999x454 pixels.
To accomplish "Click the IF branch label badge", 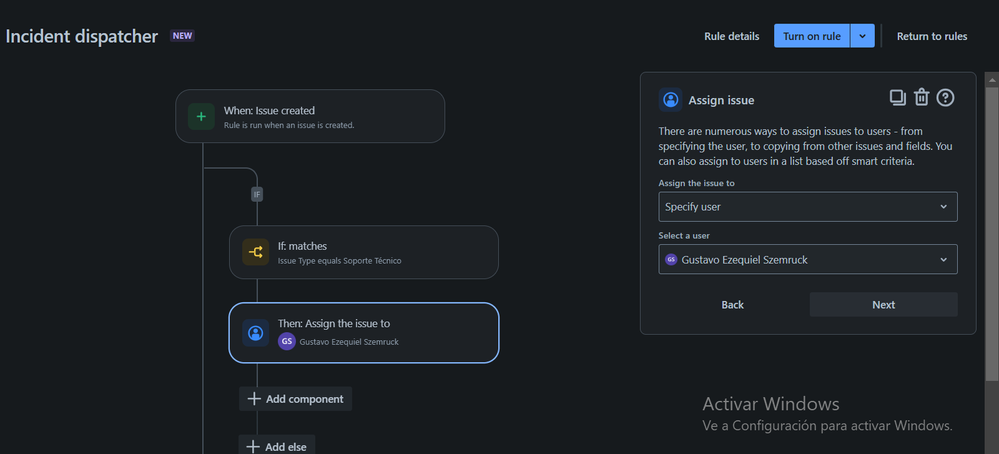I will [257, 194].
